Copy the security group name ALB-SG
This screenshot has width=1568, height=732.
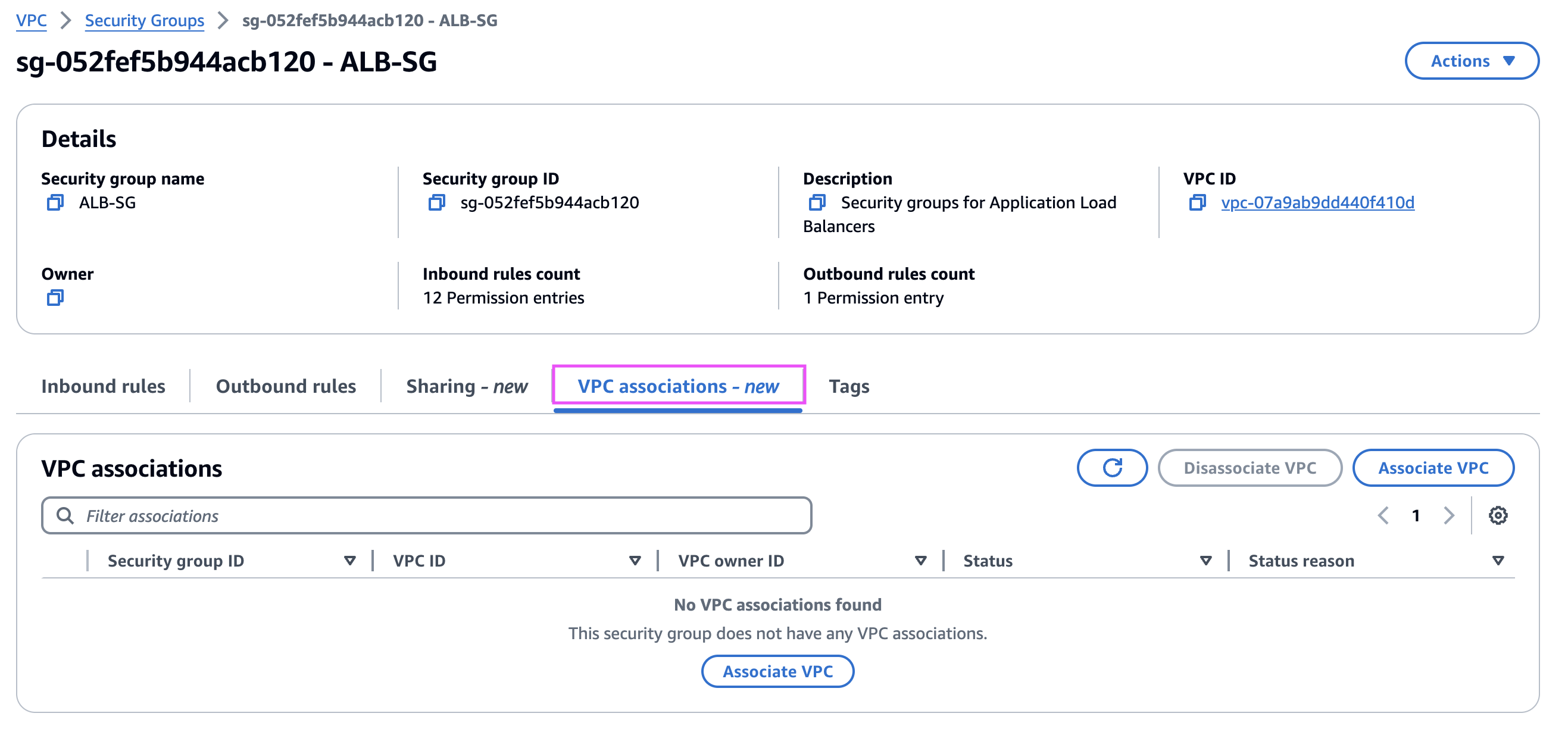point(55,202)
